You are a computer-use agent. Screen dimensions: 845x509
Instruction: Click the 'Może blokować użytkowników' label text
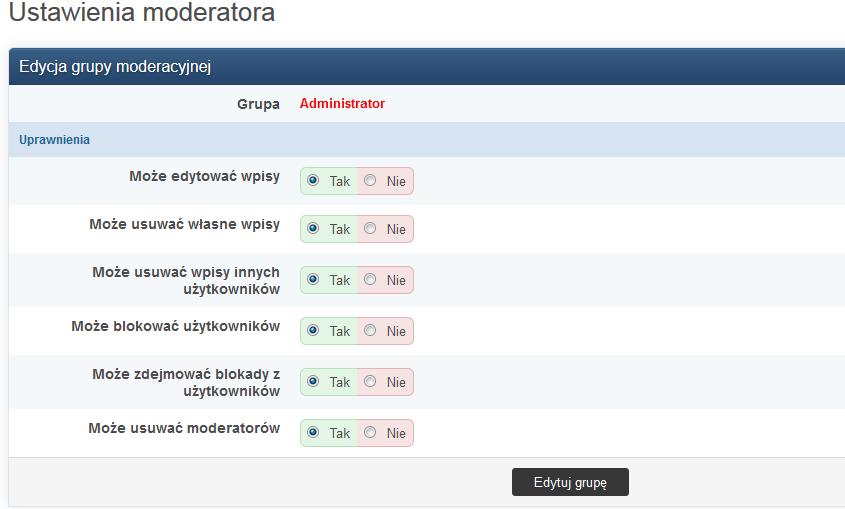pyautogui.click(x=176, y=326)
